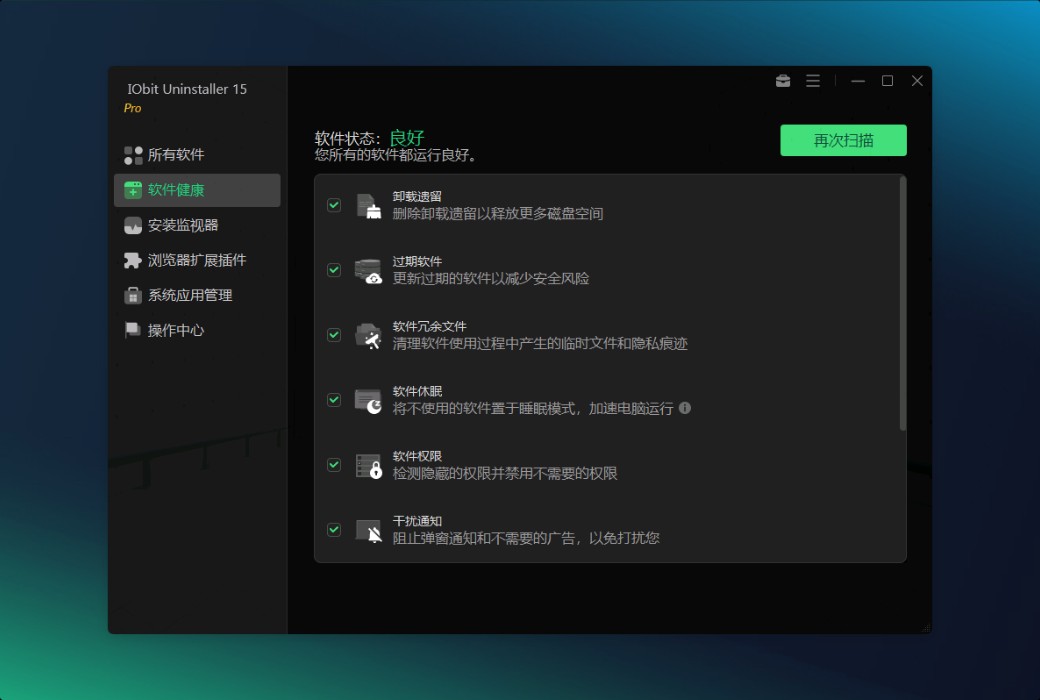Click text 更新过期的软件以减少安全风险

[491, 279]
